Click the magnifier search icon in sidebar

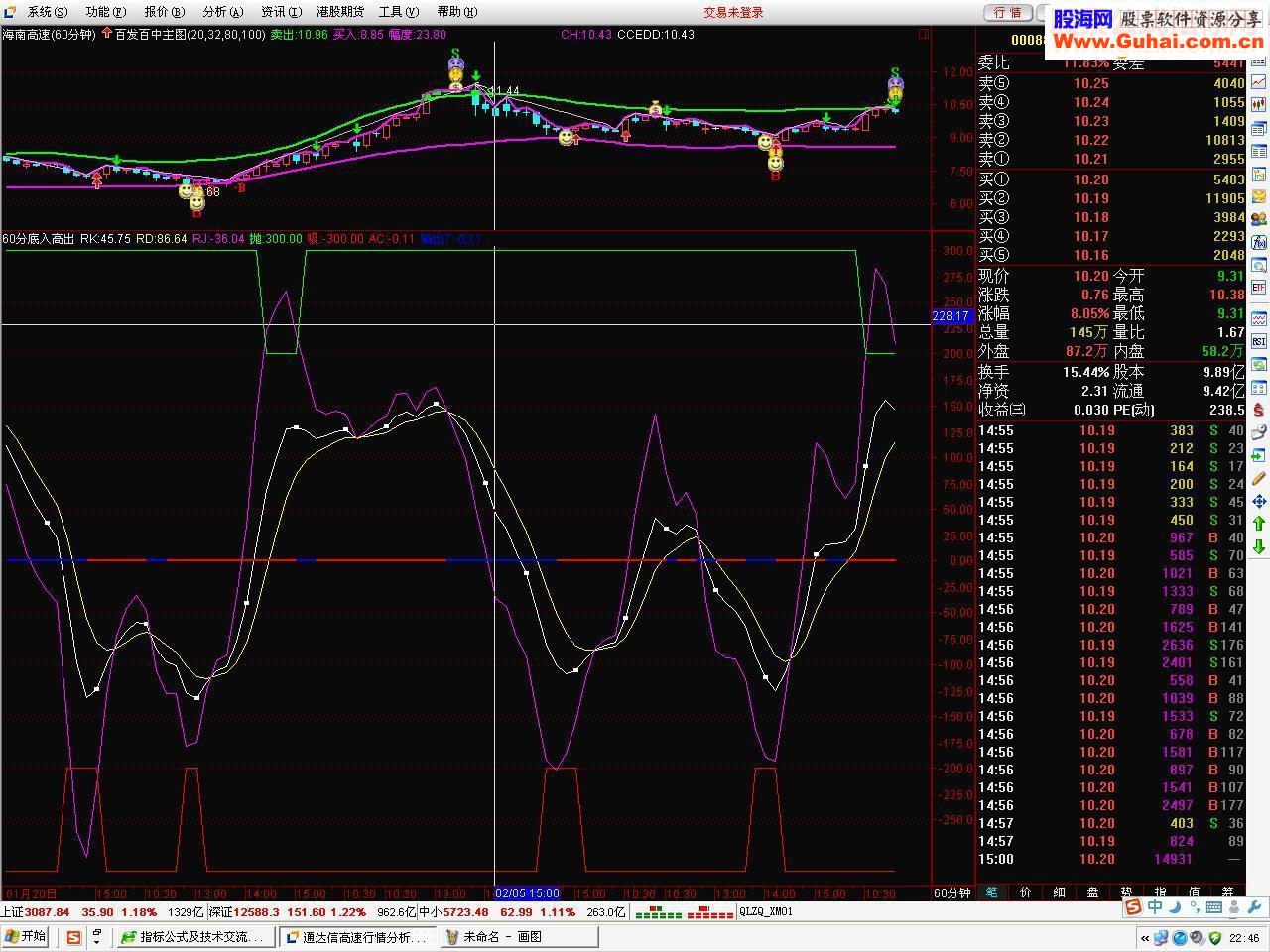[x=1258, y=264]
